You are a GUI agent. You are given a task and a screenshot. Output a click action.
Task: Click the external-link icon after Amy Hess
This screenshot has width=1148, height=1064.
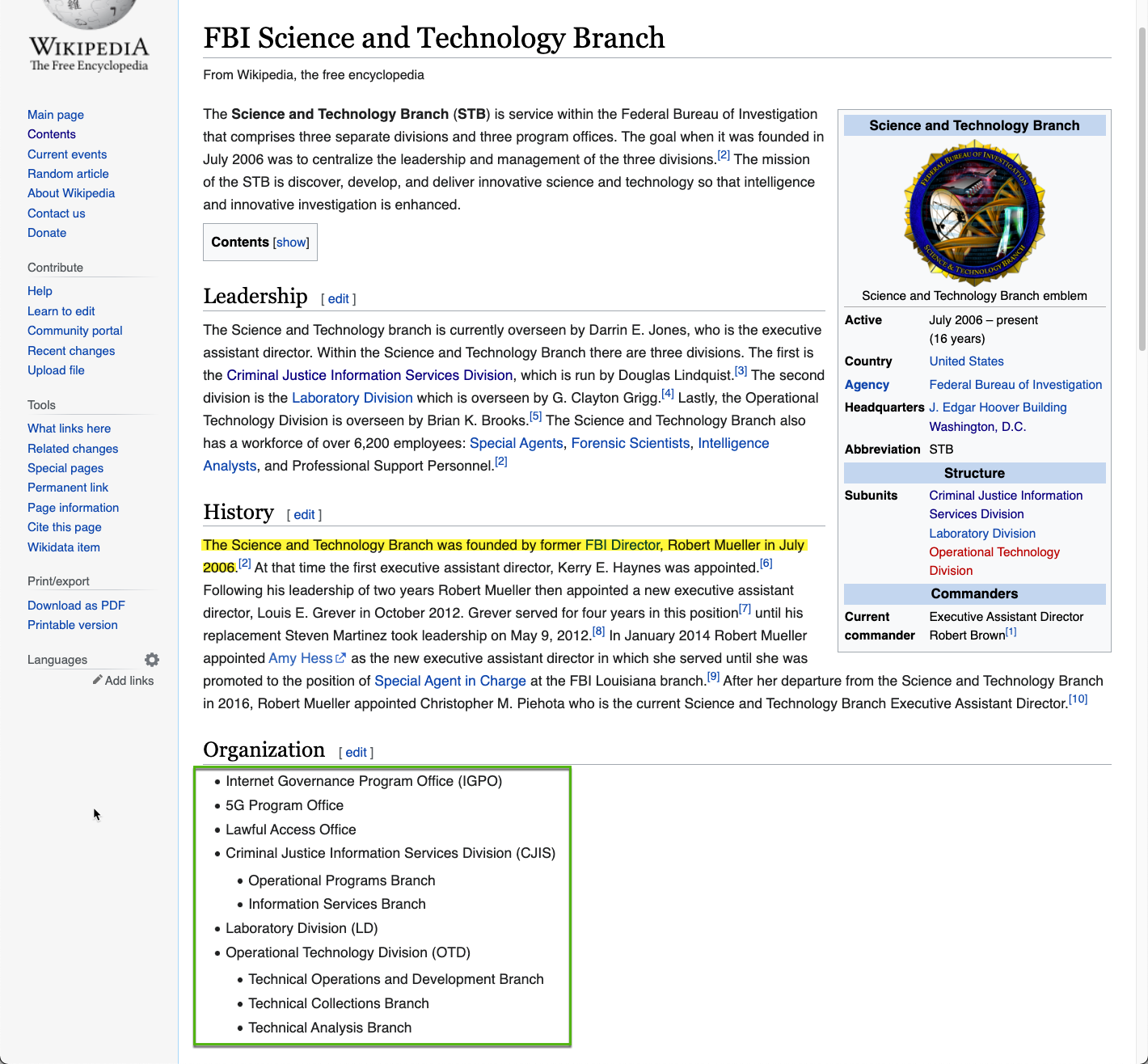(x=340, y=658)
